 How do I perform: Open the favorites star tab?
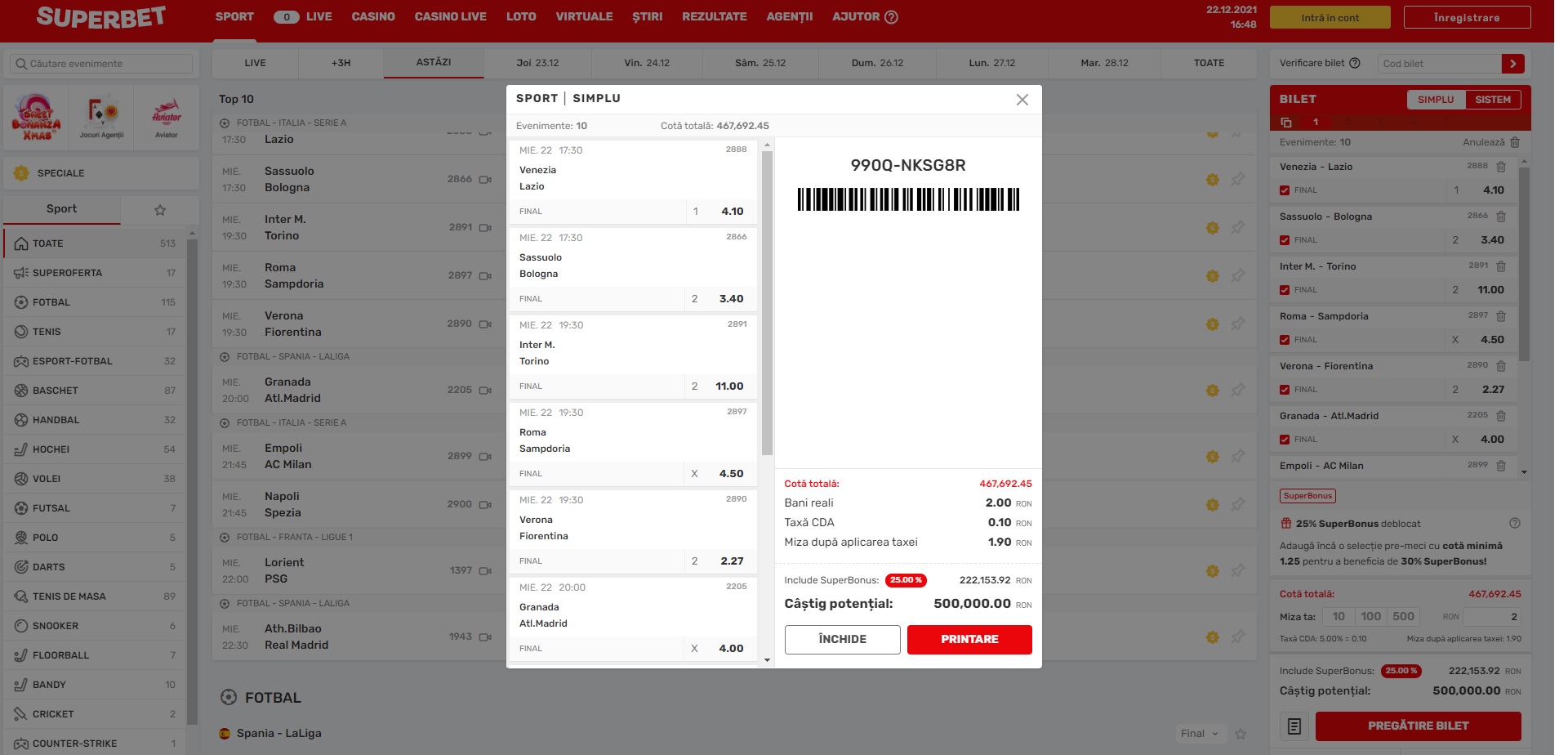(x=160, y=210)
